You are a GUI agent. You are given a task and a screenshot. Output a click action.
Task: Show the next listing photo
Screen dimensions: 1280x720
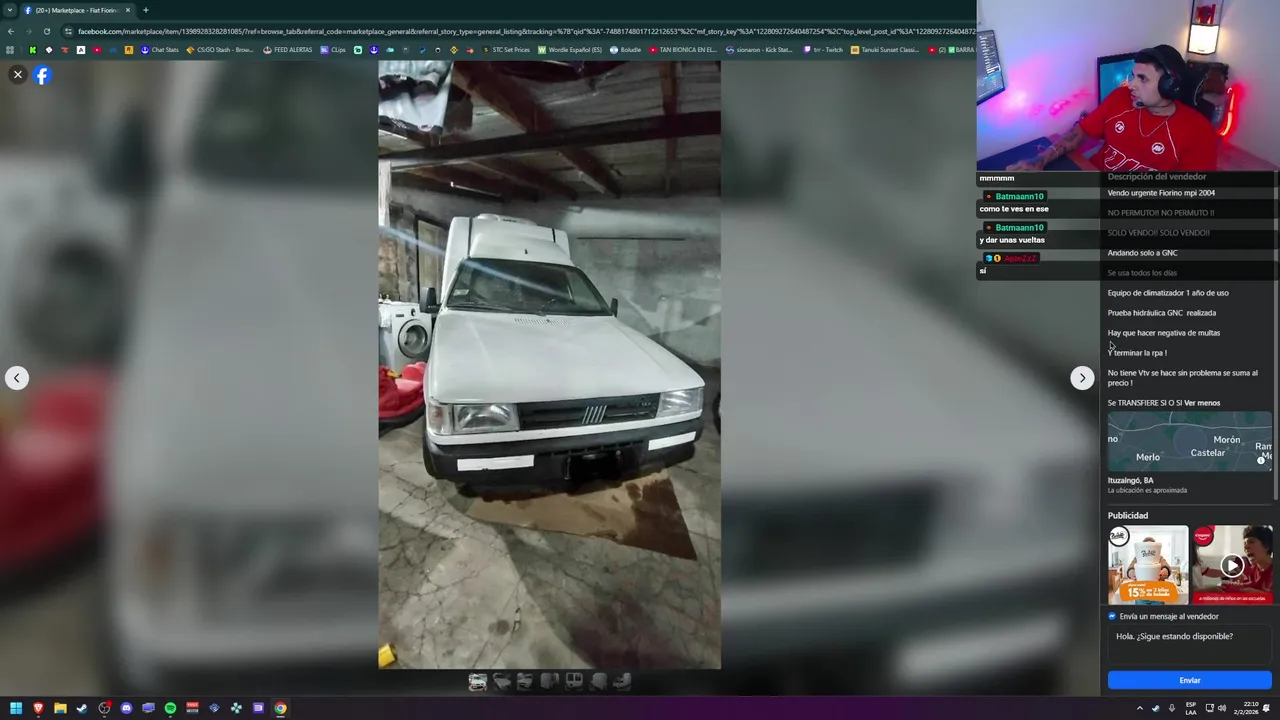coord(1082,378)
